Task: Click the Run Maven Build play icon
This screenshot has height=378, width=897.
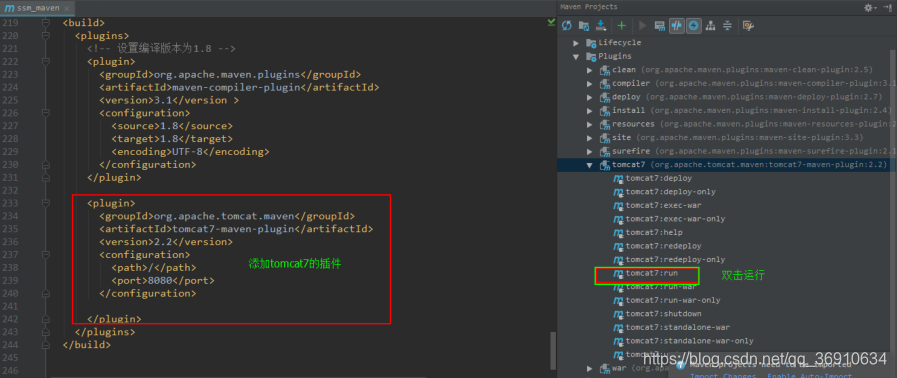Action: pyautogui.click(x=642, y=25)
